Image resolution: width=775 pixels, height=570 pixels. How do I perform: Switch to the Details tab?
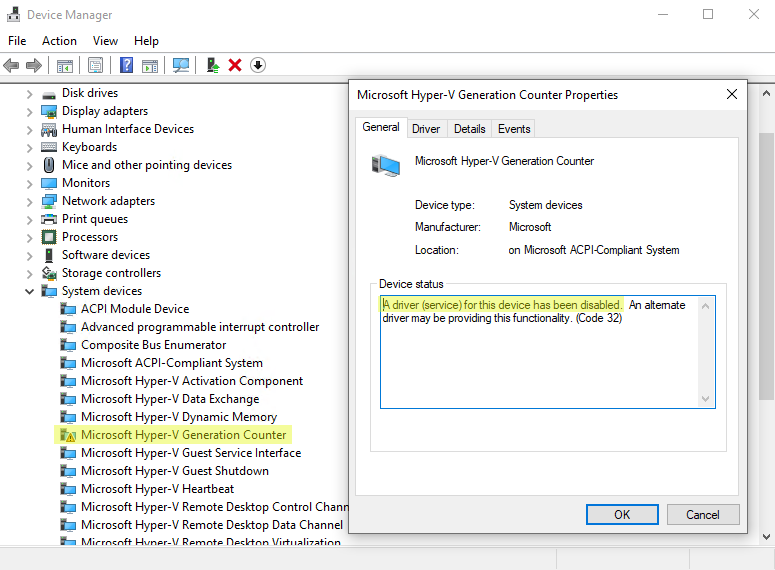(470, 129)
